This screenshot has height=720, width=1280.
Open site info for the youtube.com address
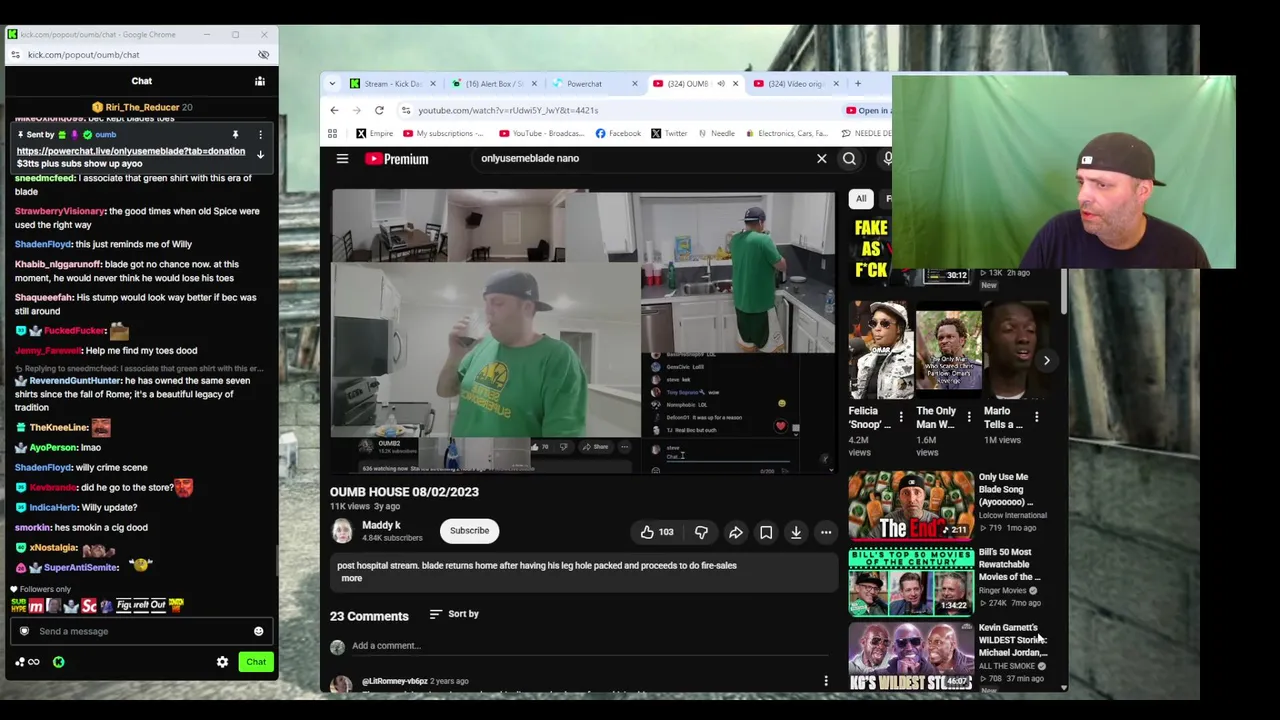405,110
